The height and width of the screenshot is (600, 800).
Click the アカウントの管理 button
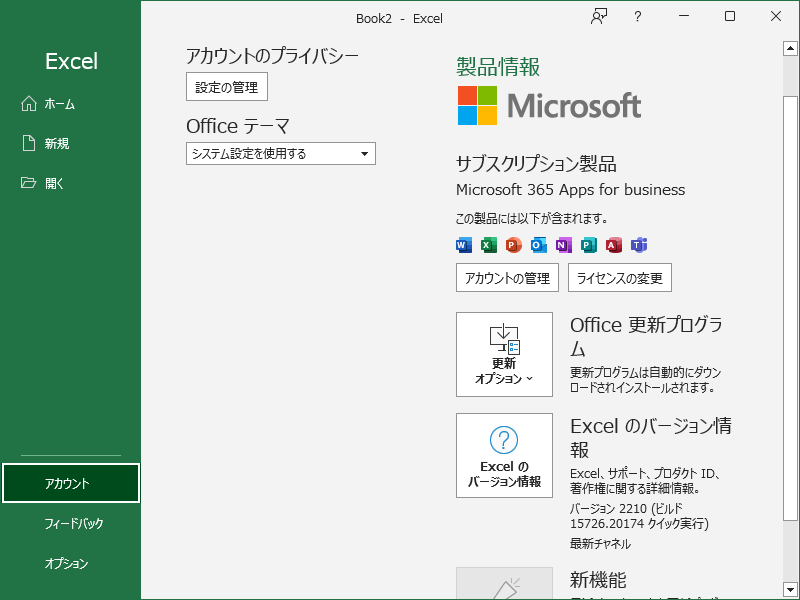pos(507,278)
